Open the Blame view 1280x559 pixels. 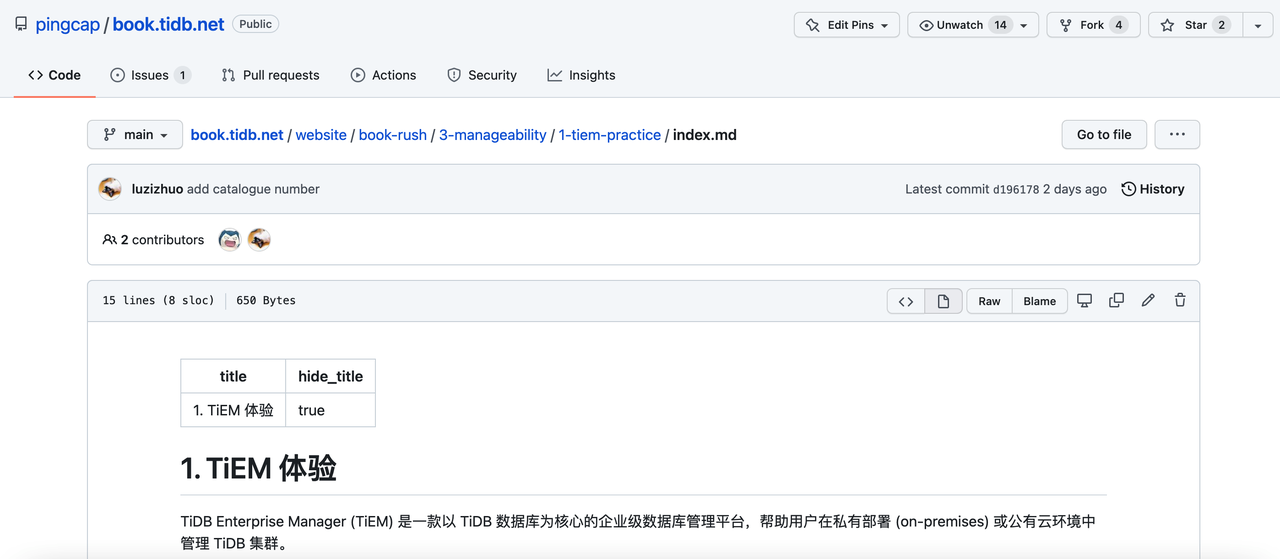click(1039, 301)
